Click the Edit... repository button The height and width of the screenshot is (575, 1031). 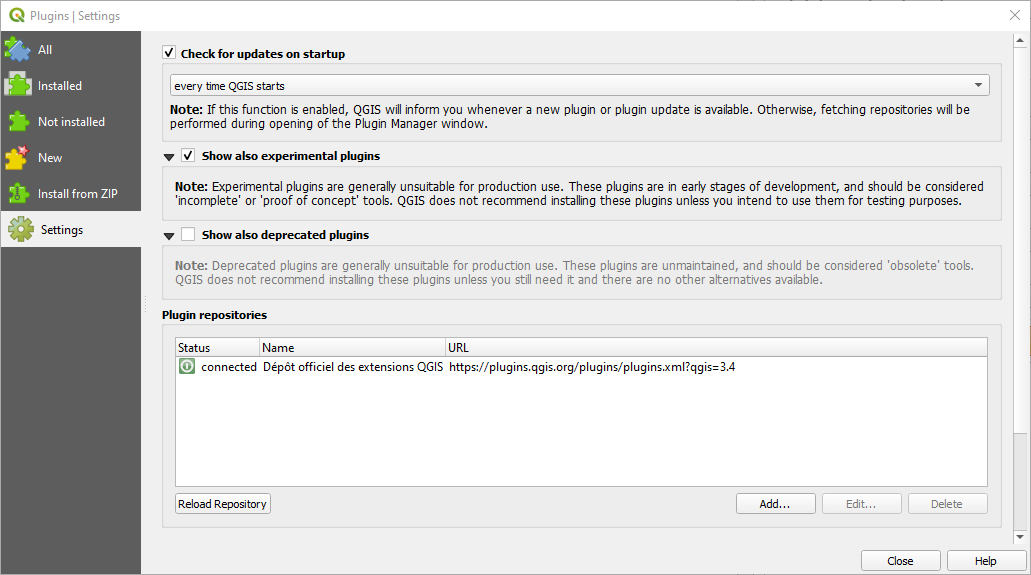(x=861, y=503)
